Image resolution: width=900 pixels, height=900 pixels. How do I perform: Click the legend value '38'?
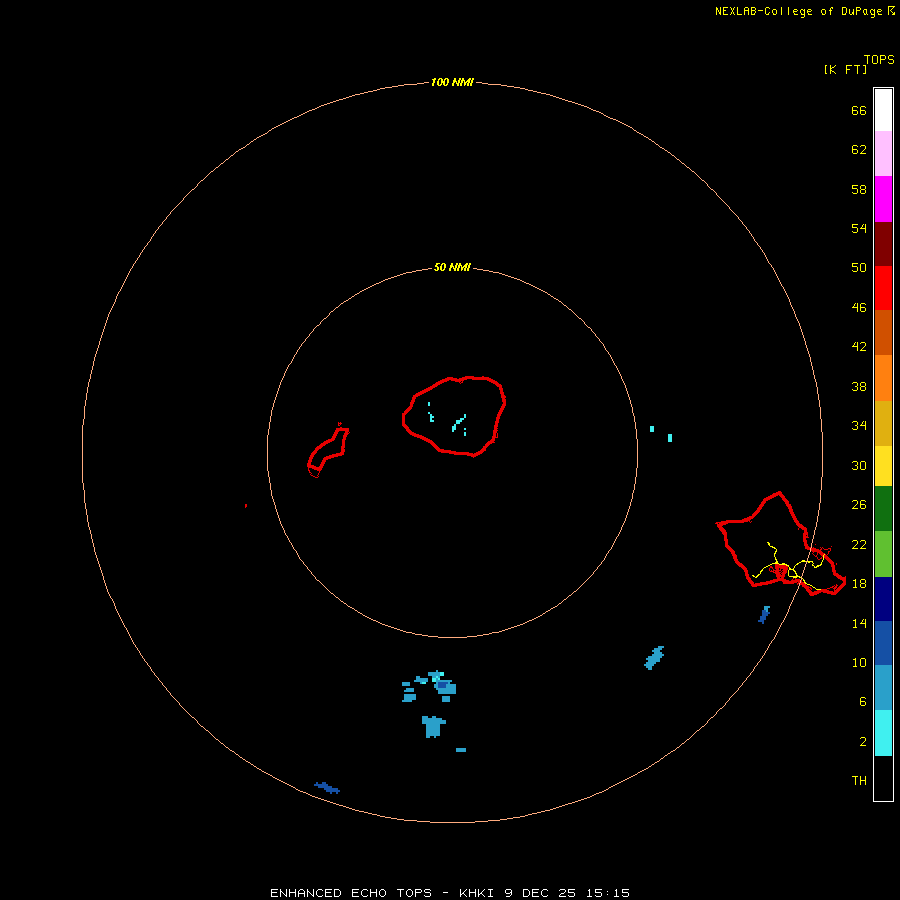pyautogui.click(x=859, y=386)
